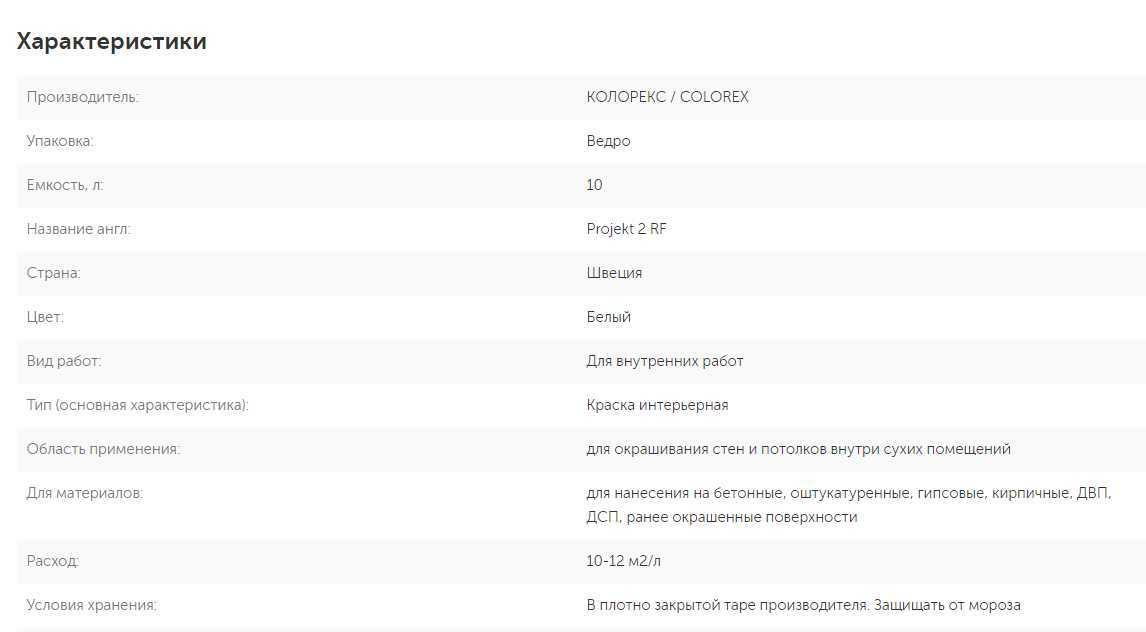
Task: Select the Projekt 2 RF name text
Action: pyautogui.click(x=626, y=229)
